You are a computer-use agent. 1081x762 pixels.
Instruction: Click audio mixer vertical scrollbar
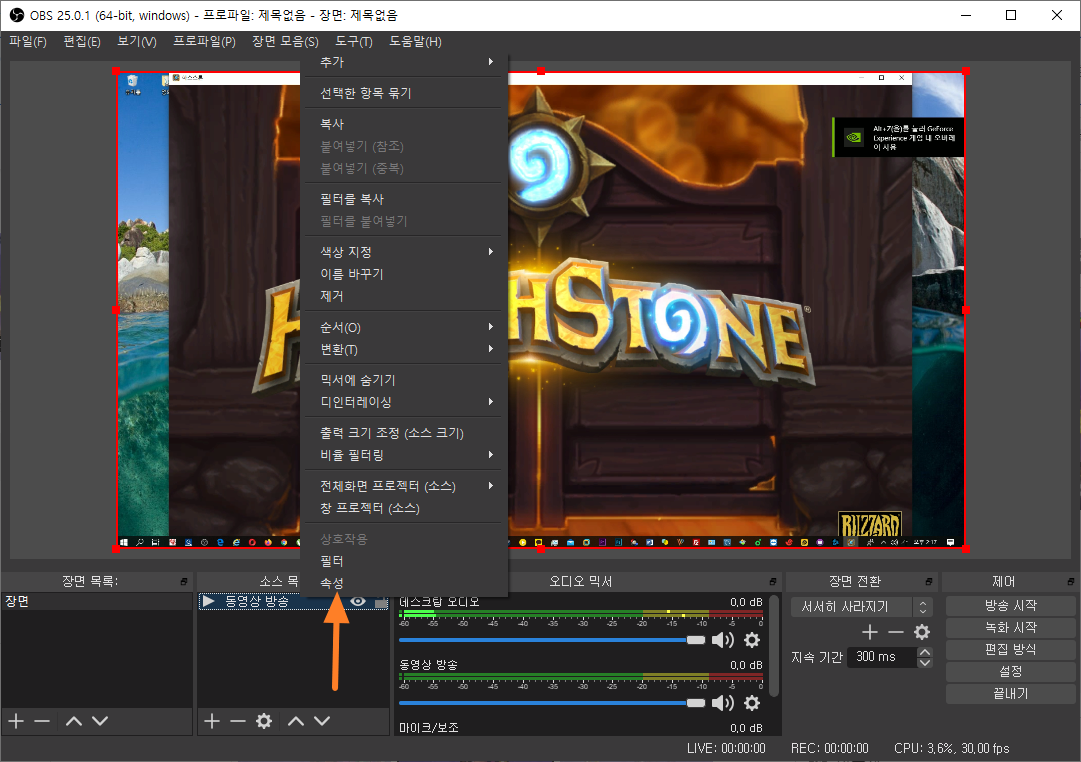[774, 647]
